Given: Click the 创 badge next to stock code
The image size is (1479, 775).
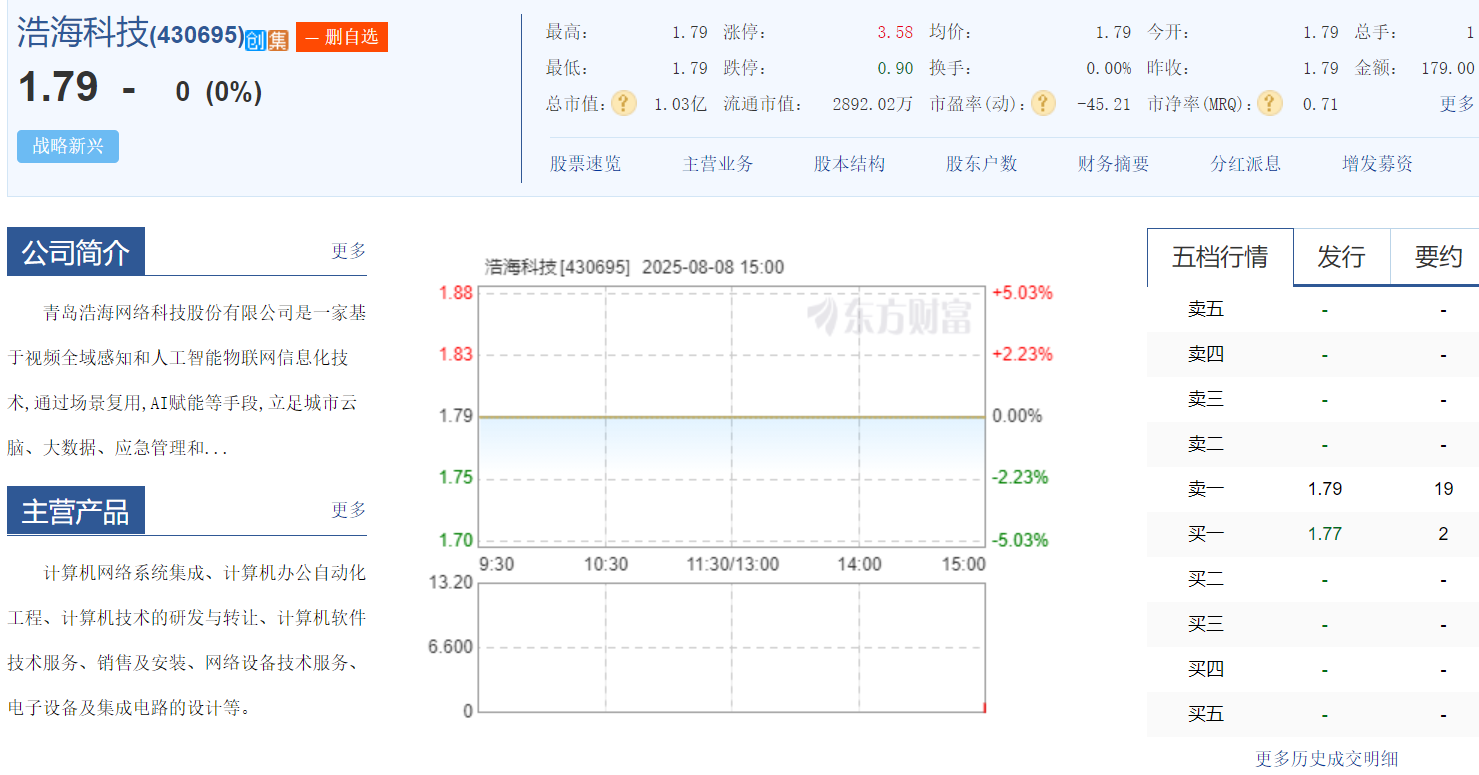Looking at the screenshot, I should 256,40.
